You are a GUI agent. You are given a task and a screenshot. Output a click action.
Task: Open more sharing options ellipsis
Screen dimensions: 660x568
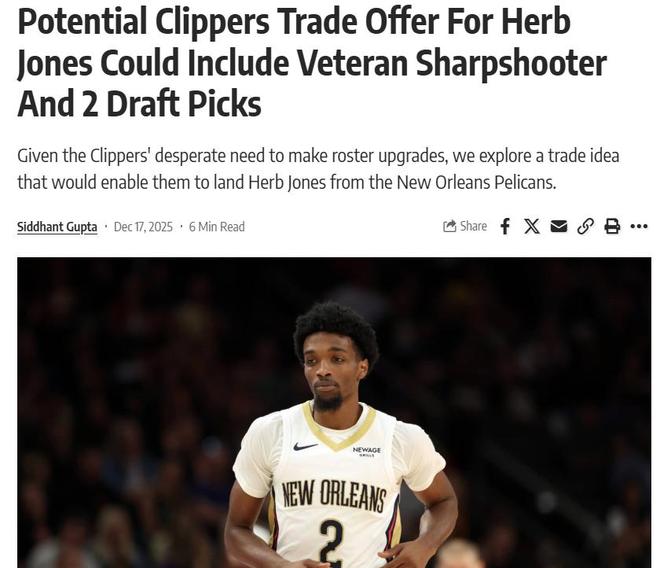tap(639, 227)
